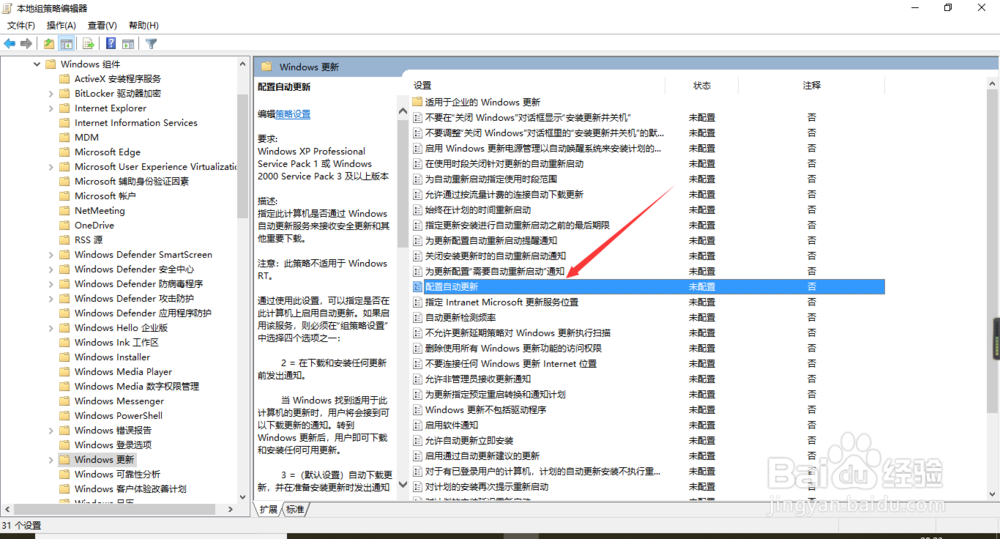
Task: Select Windows Messenger in tree
Action: (x=119, y=401)
